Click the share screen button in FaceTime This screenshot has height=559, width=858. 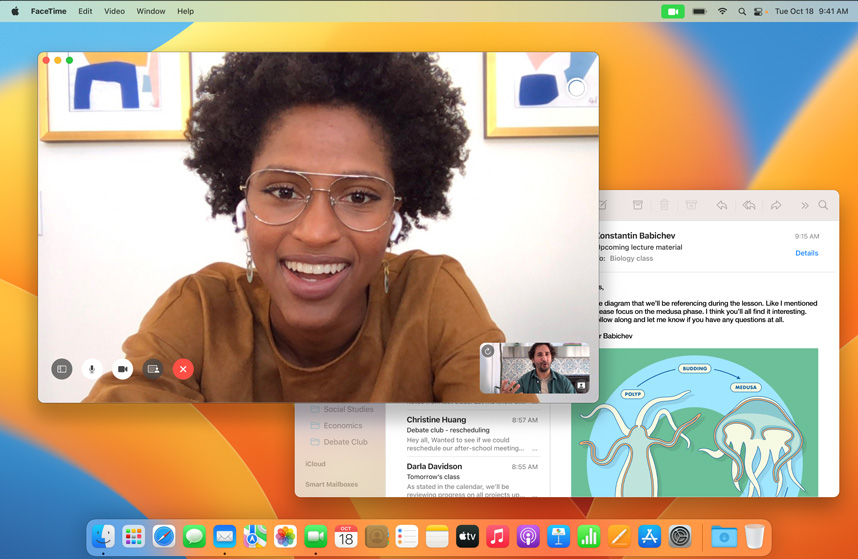tap(153, 369)
